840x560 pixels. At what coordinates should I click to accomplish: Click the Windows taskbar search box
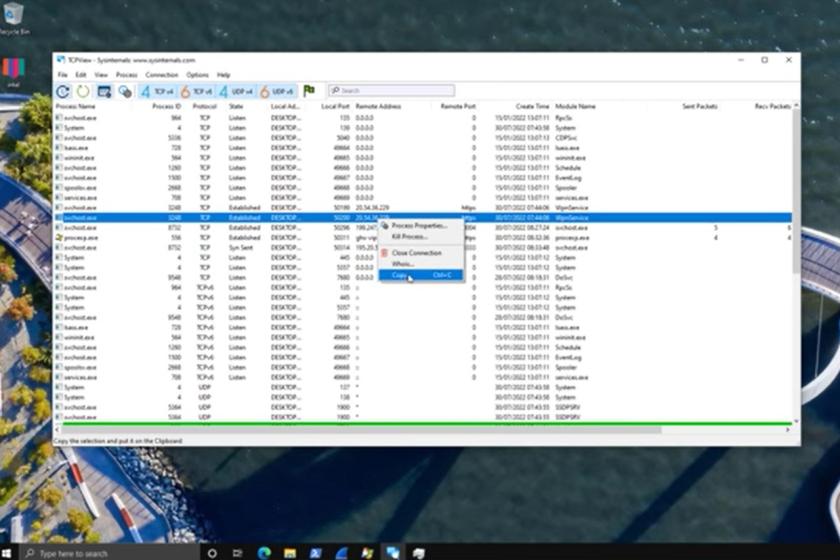point(110,553)
